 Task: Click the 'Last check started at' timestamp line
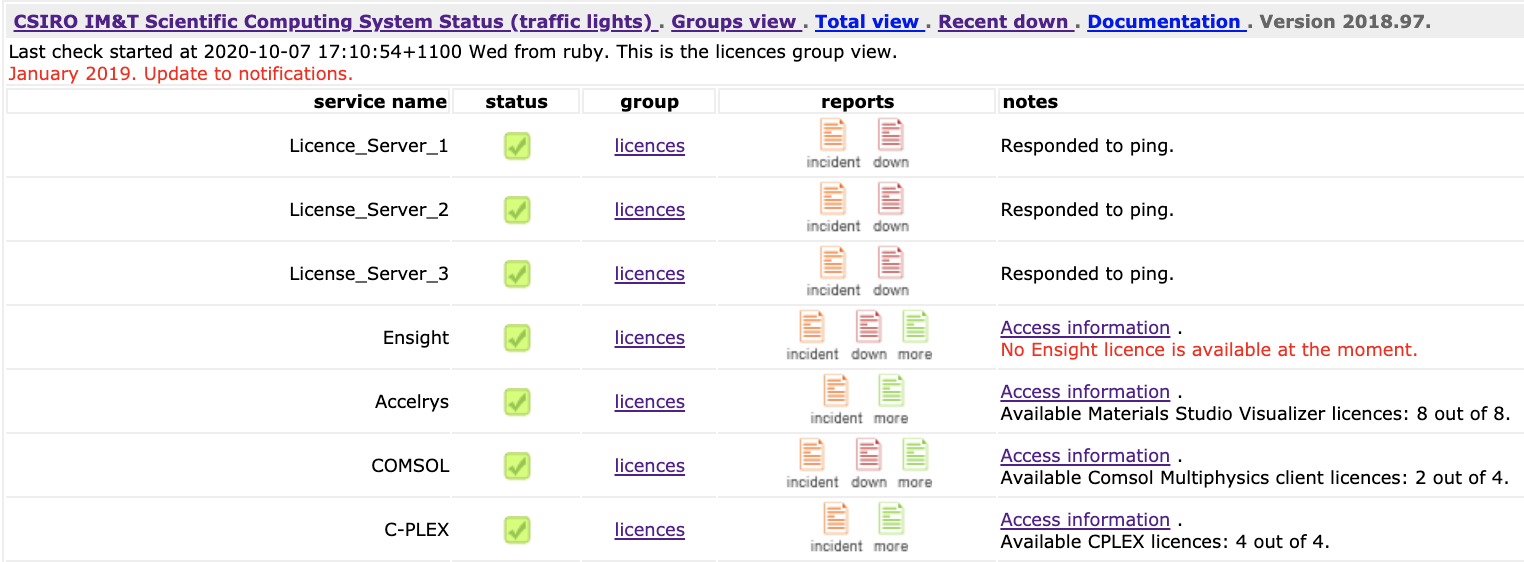[x=452, y=52]
